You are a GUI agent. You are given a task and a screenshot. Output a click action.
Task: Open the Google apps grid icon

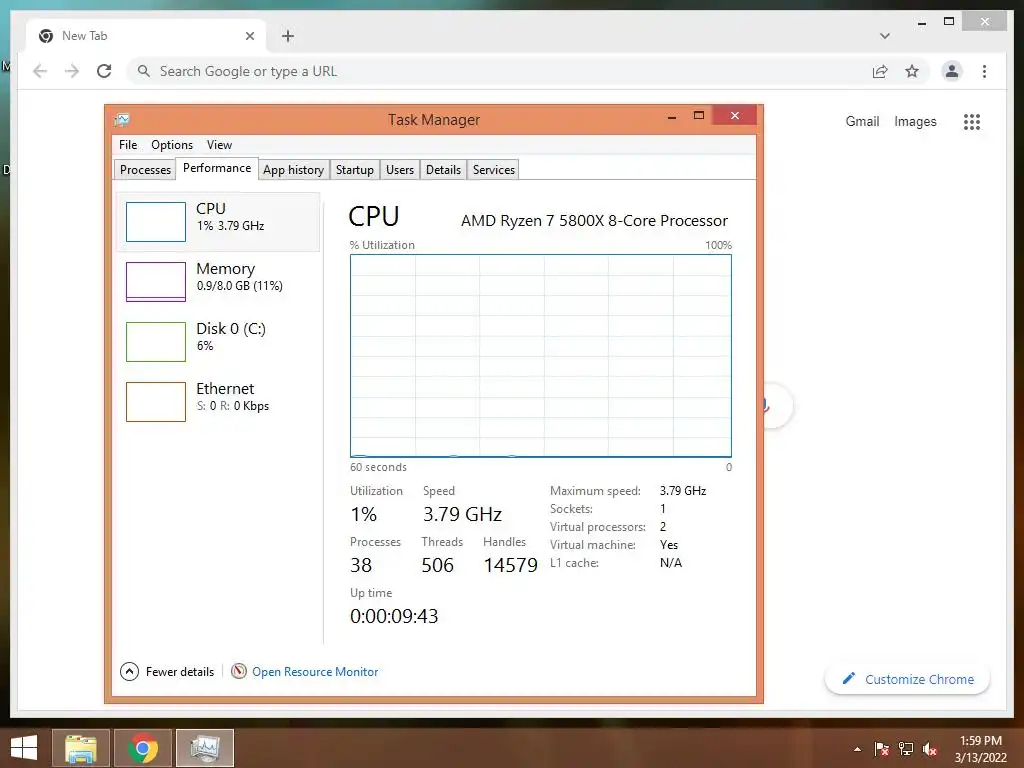tap(972, 121)
